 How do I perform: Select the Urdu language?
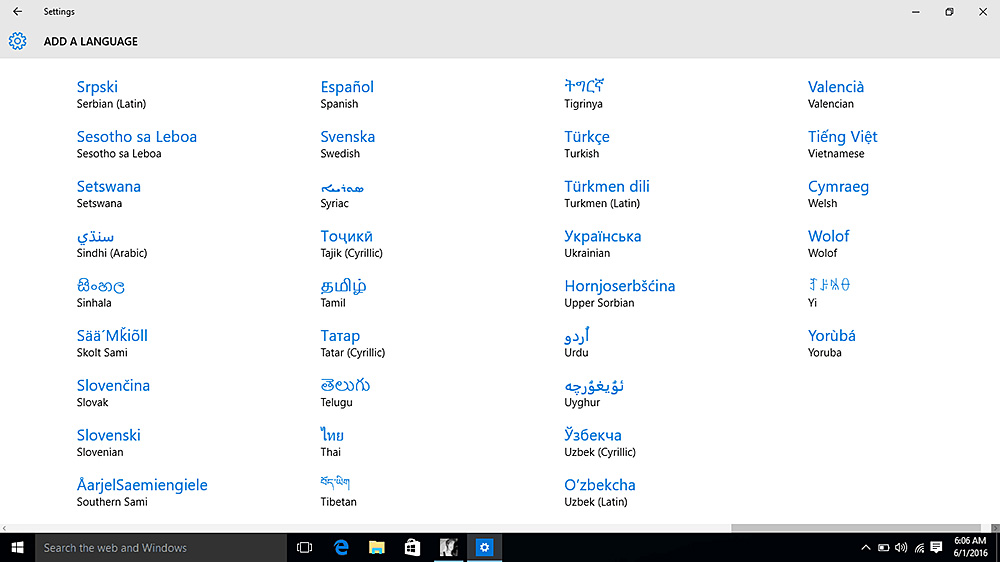point(577,343)
